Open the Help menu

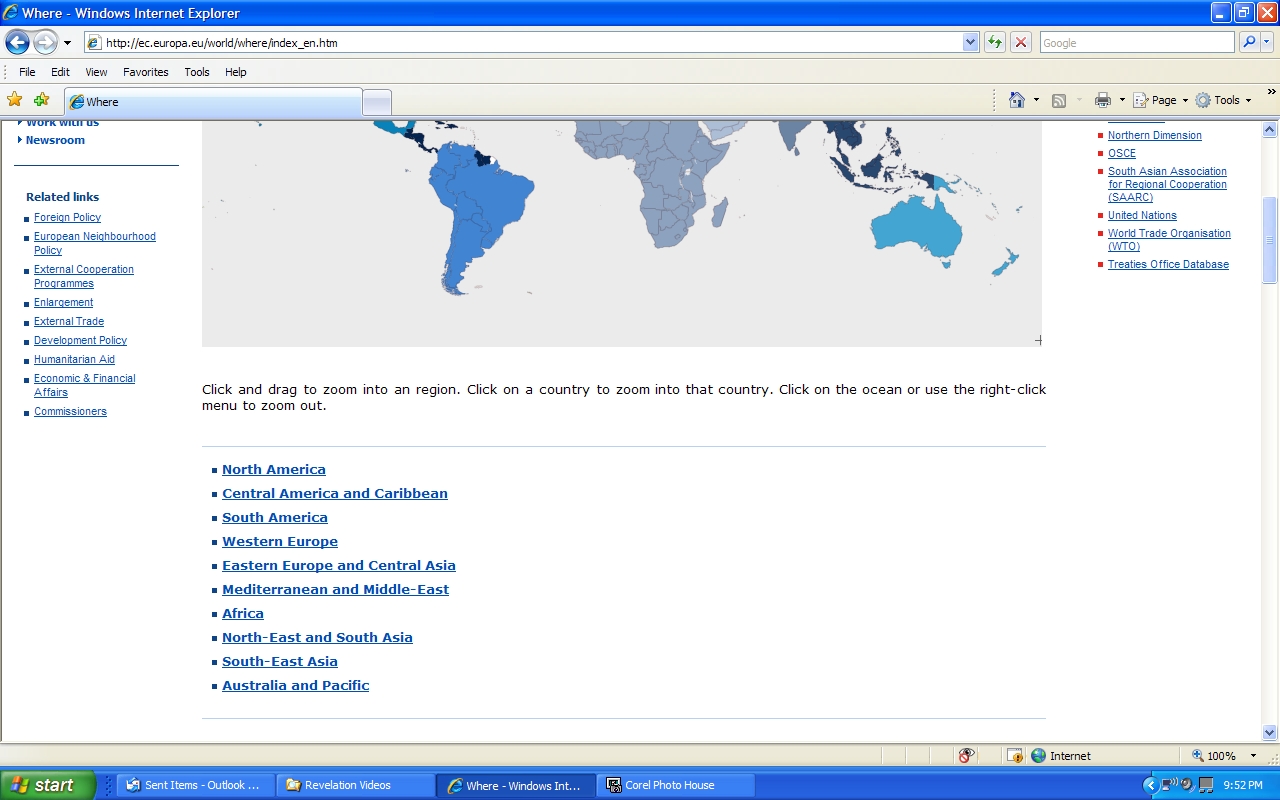[x=236, y=72]
